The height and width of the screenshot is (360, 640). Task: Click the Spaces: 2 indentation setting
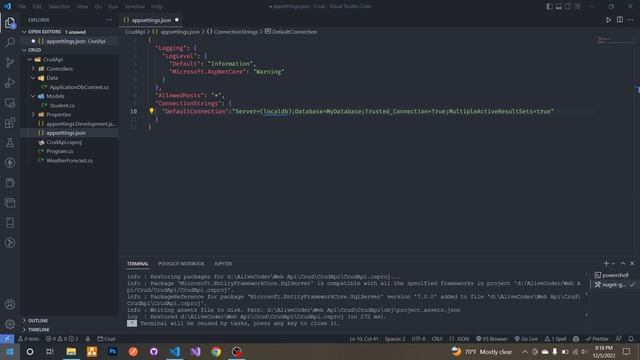(x=395, y=339)
